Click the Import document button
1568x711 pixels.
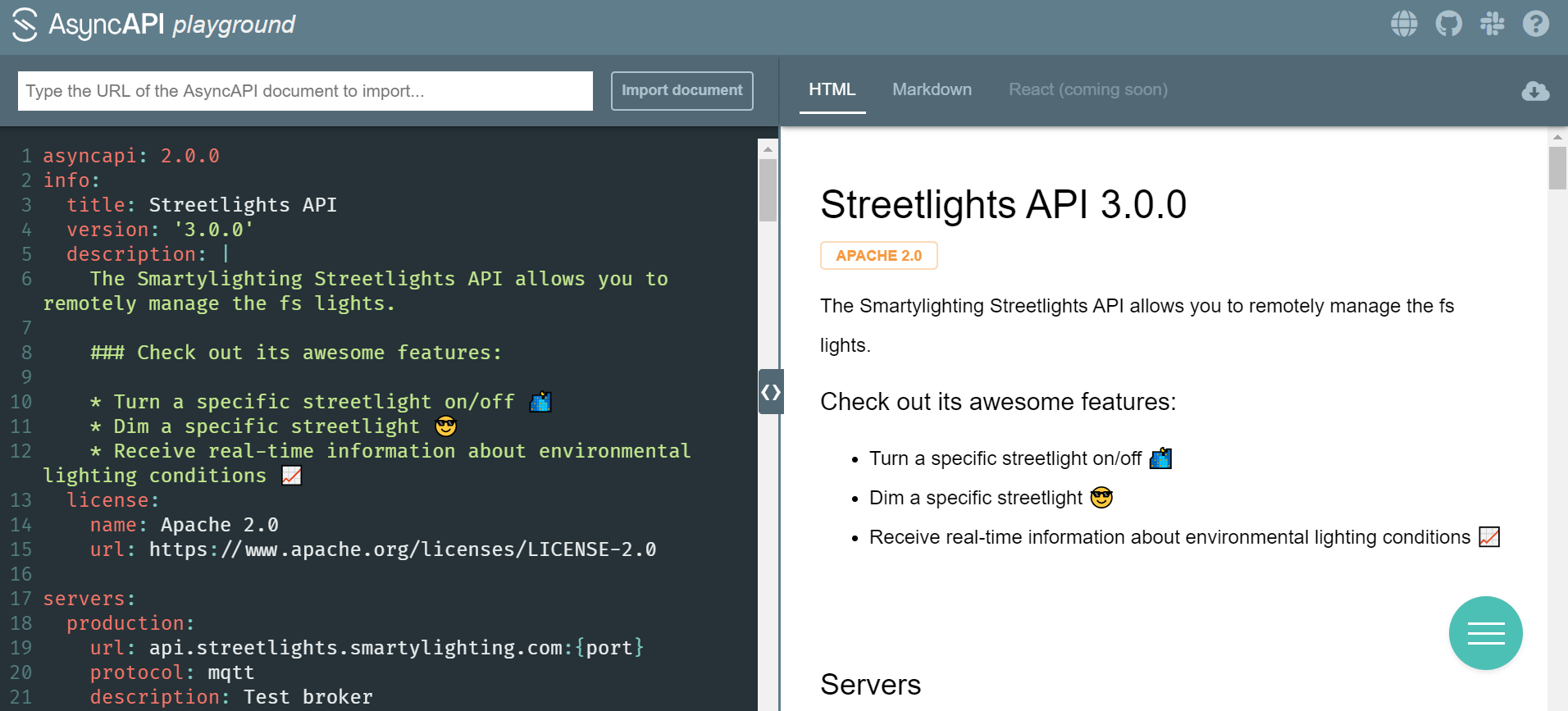pyautogui.click(x=681, y=90)
